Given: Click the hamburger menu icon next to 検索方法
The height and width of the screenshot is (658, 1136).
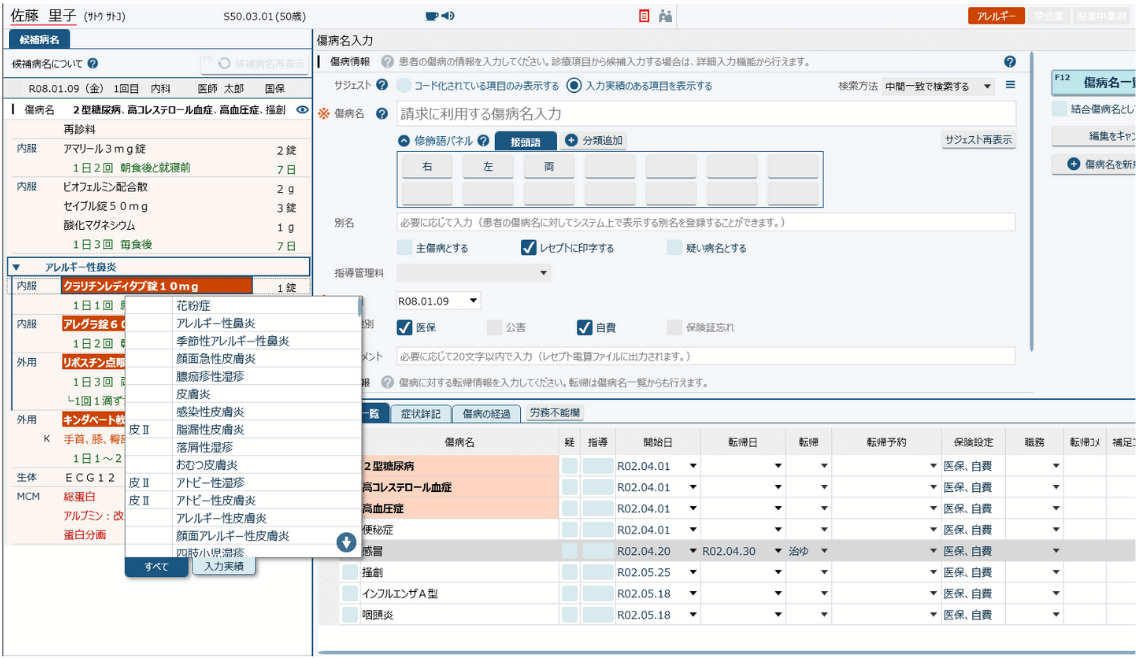Looking at the screenshot, I should pyautogui.click(x=1009, y=86).
